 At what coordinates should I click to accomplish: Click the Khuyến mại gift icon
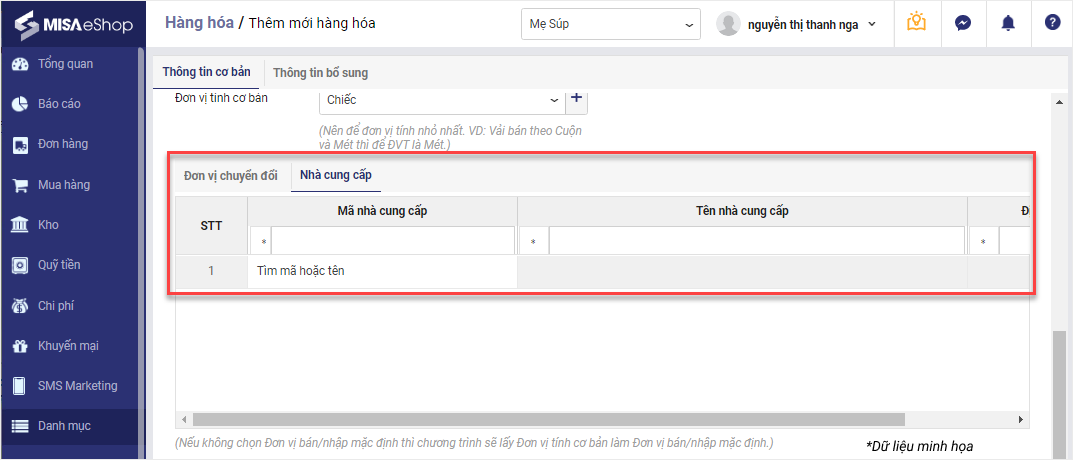point(21,346)
